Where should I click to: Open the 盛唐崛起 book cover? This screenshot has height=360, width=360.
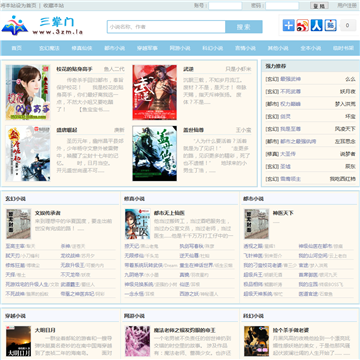28,153
